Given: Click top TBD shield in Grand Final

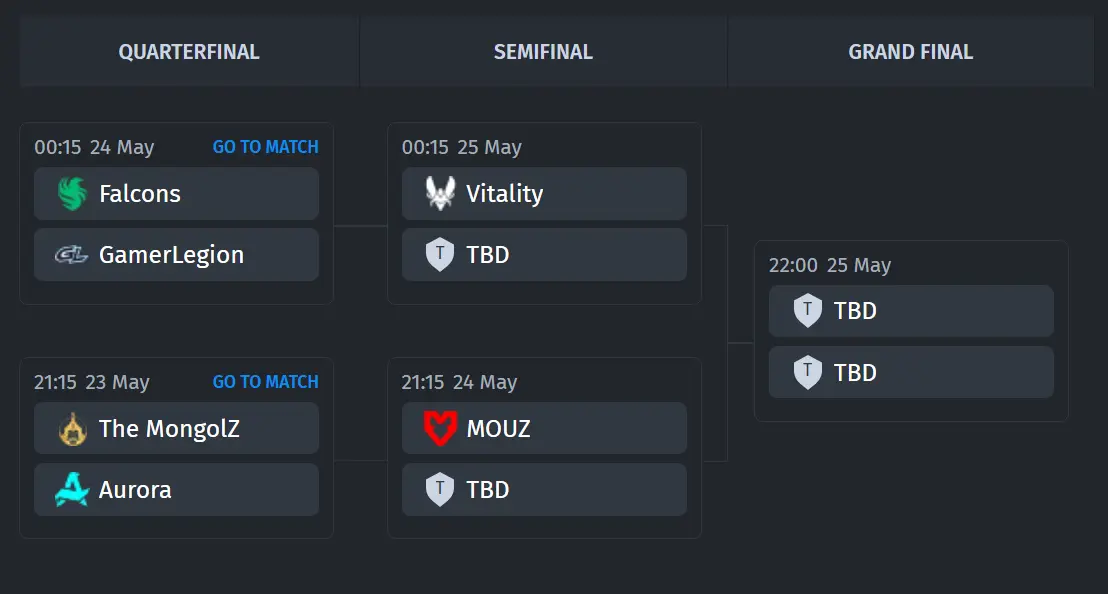Looking at the screenshot, I should (807, 311).
